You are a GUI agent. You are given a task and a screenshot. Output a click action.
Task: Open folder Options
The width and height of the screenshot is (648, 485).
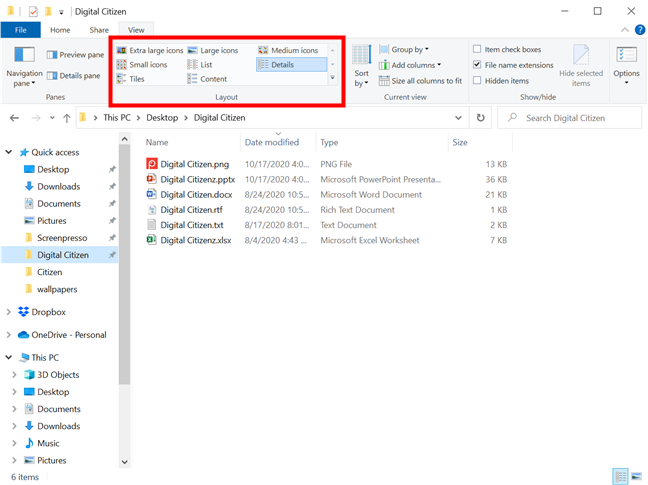(x=626, y=66)
